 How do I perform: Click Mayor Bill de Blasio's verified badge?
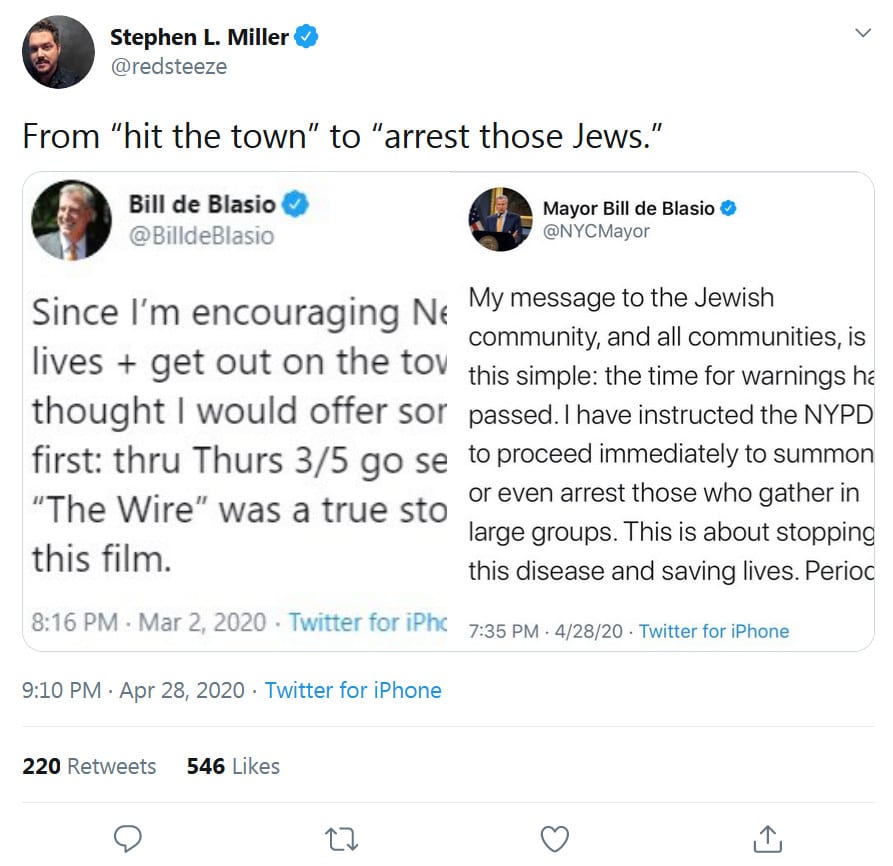[729, 208]
